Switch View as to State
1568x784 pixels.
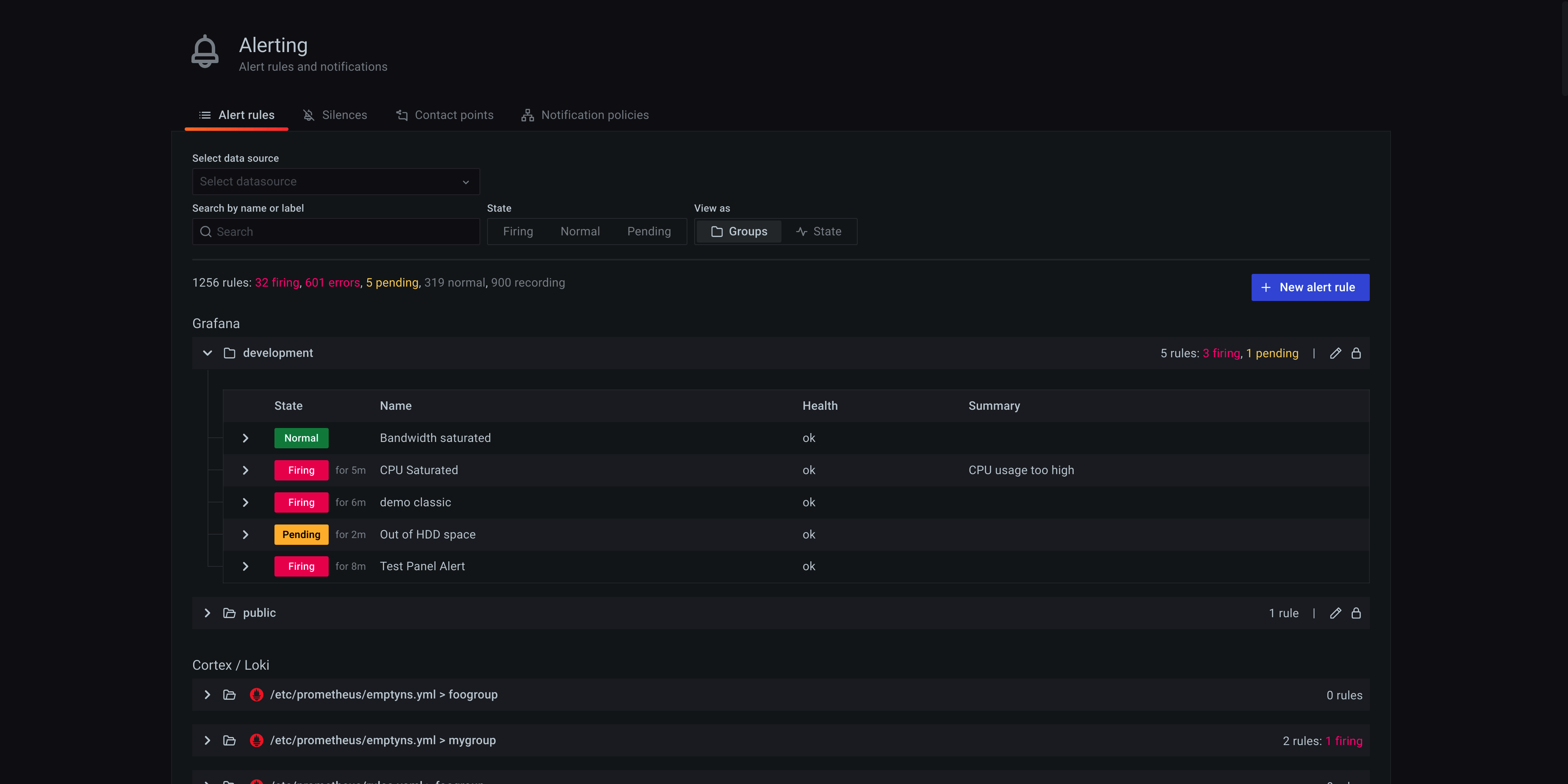pos(820,231)
